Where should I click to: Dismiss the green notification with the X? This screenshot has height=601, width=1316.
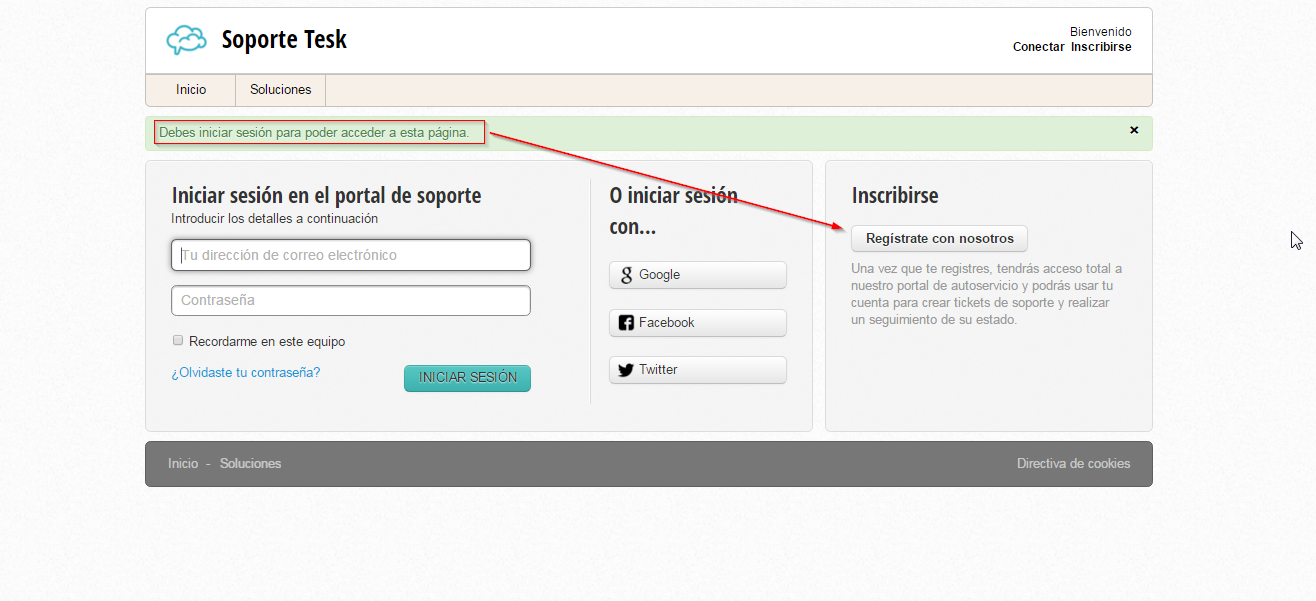pyautogui.click(x=1134, y=130)
